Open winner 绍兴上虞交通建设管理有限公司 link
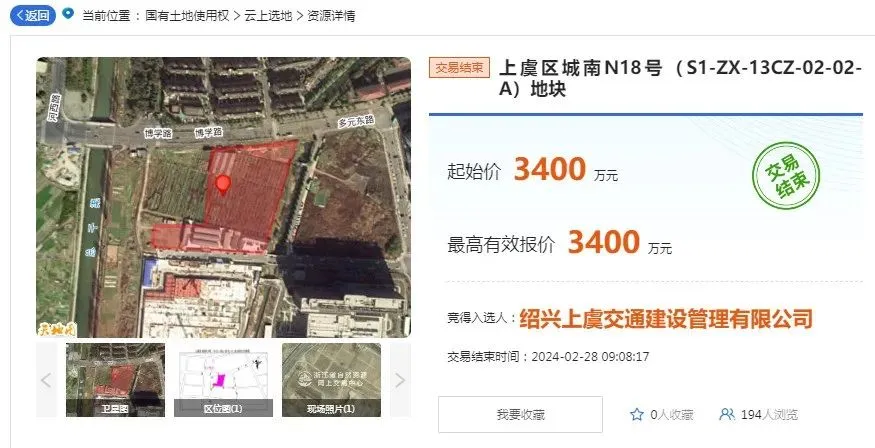This screenshot has height=448, width=875. [666, 319]
